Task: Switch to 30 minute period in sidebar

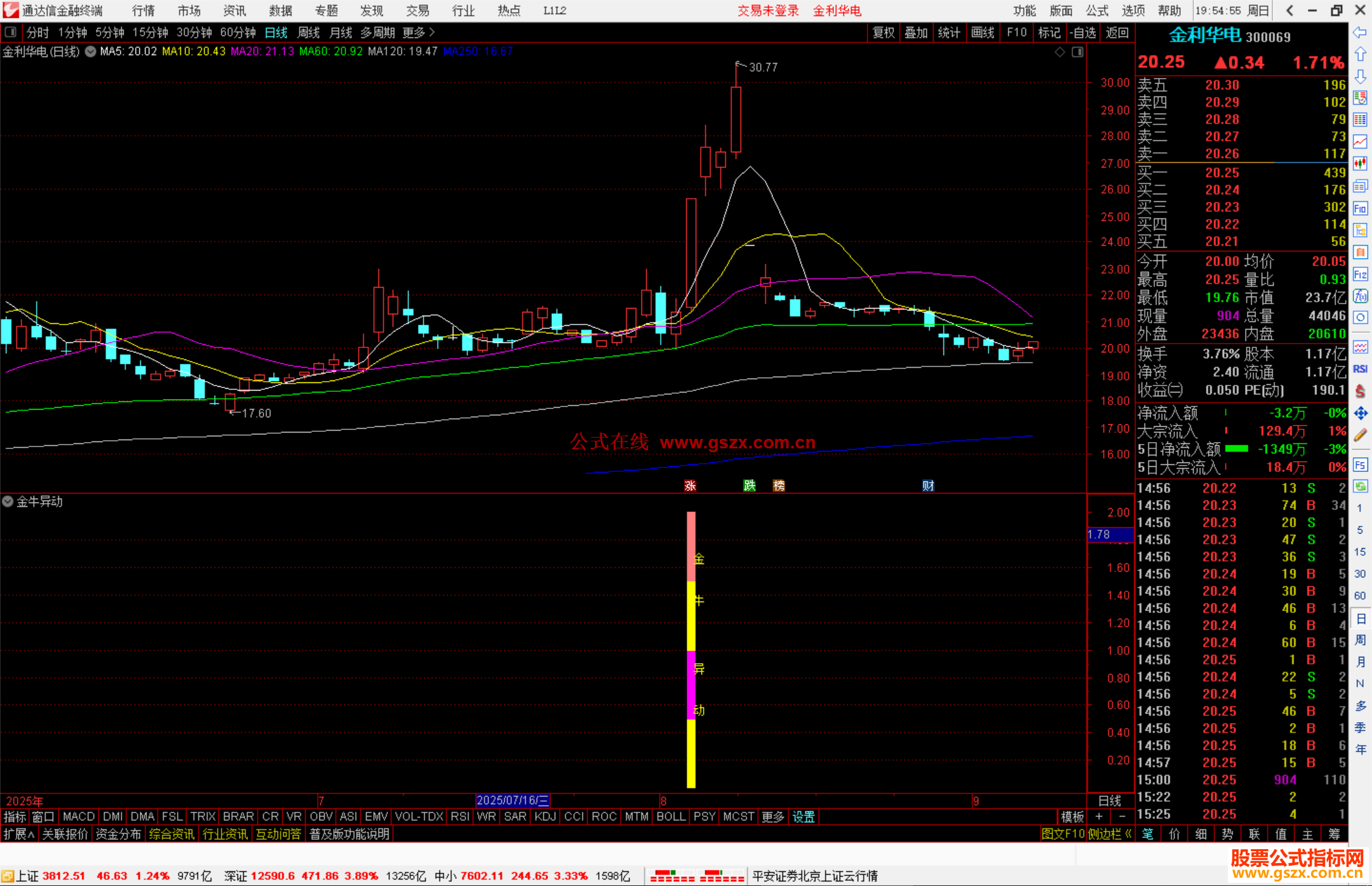Action: (1360, 574)
